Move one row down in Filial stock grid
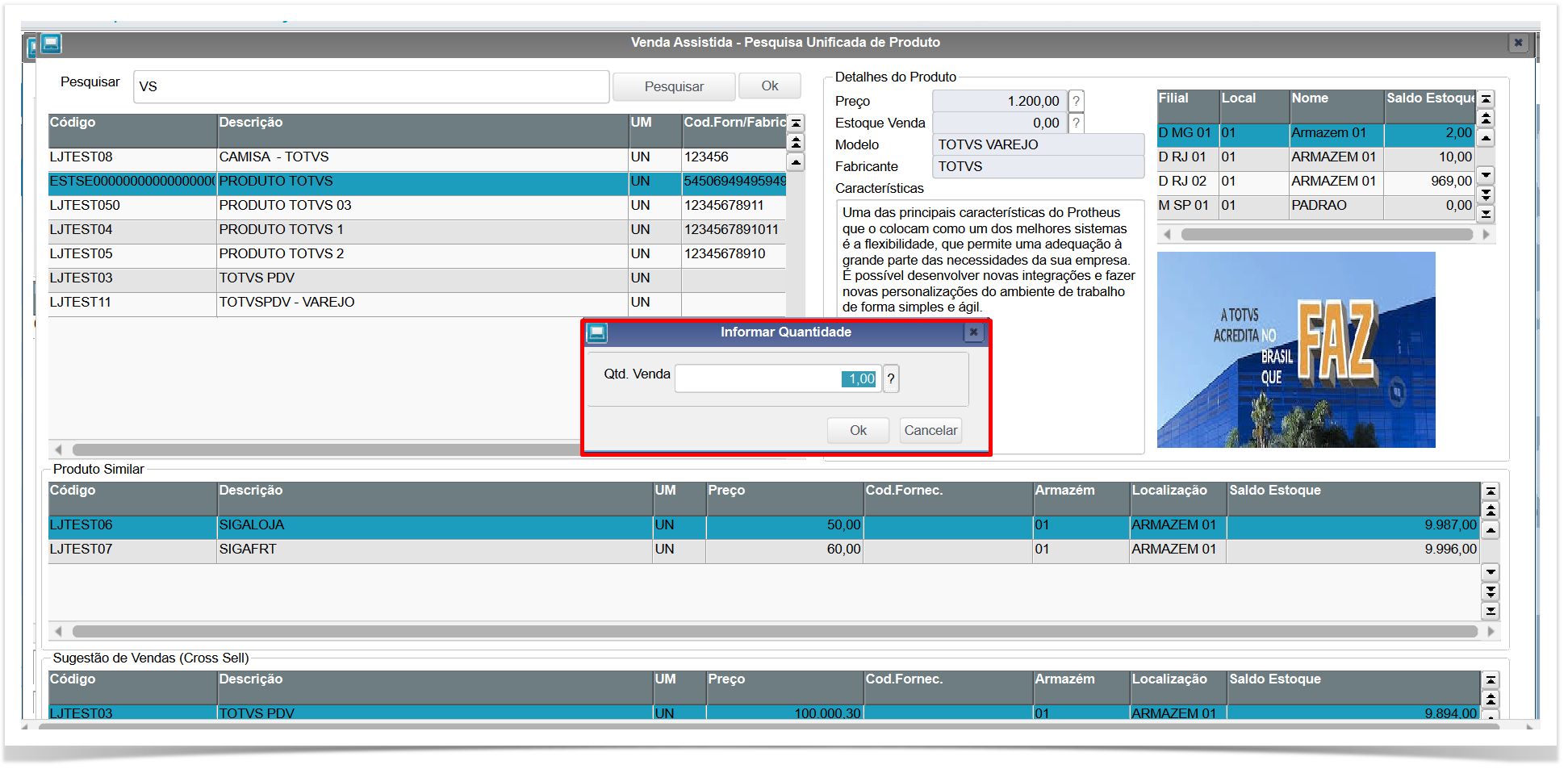Screen dimensions: 1568x769 [x=1486, y=175]
